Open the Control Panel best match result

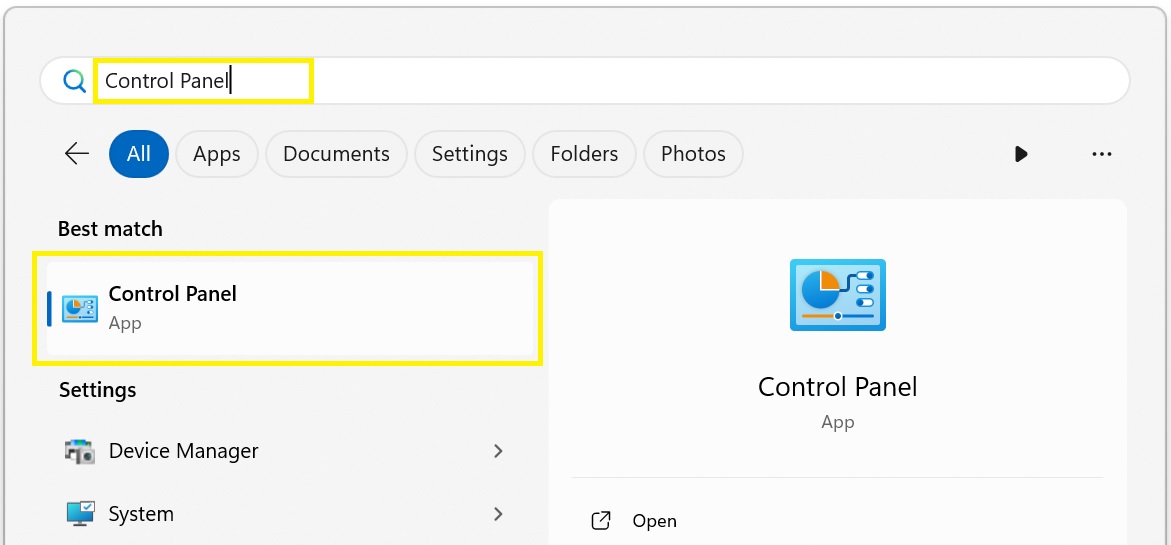(291, 308)
